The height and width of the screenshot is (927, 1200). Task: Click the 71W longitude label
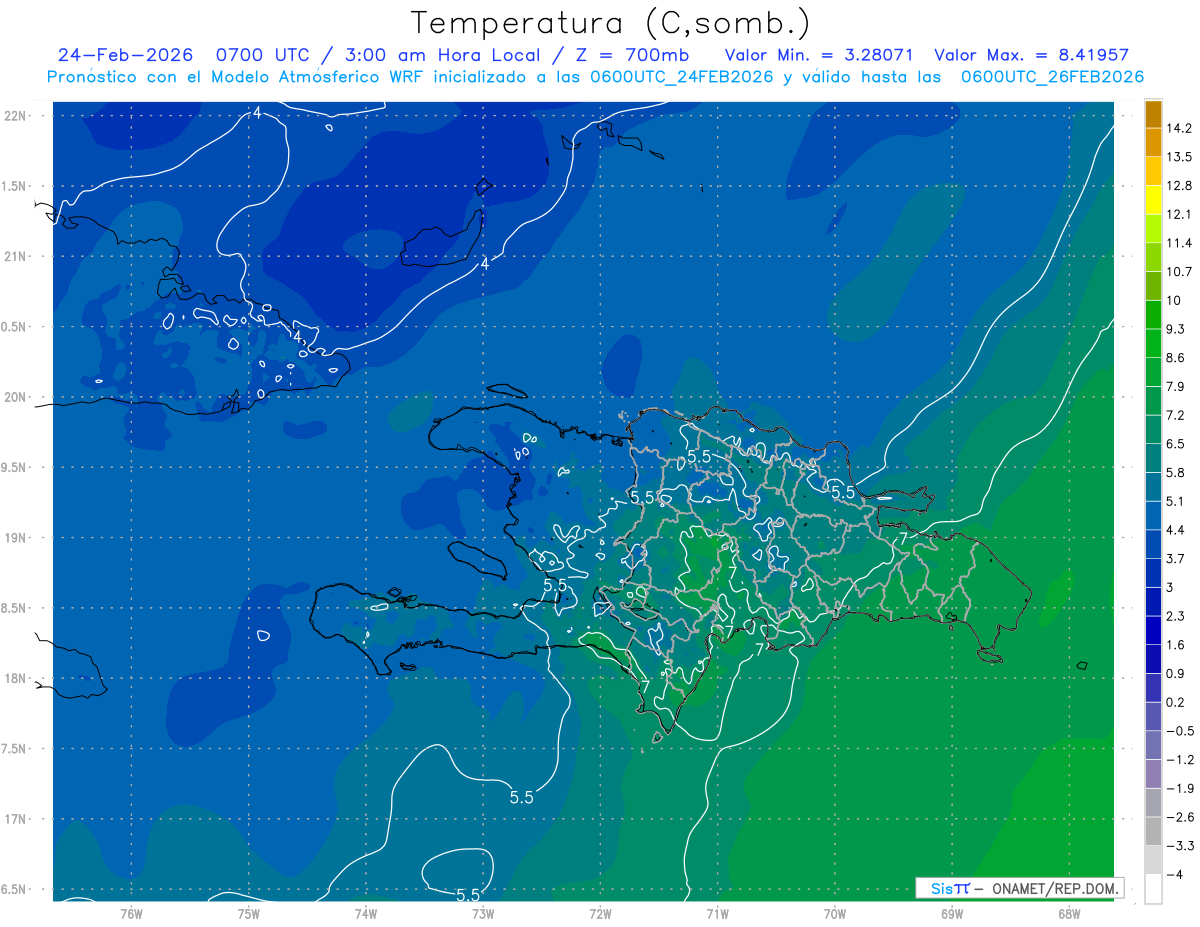(717, 913)
